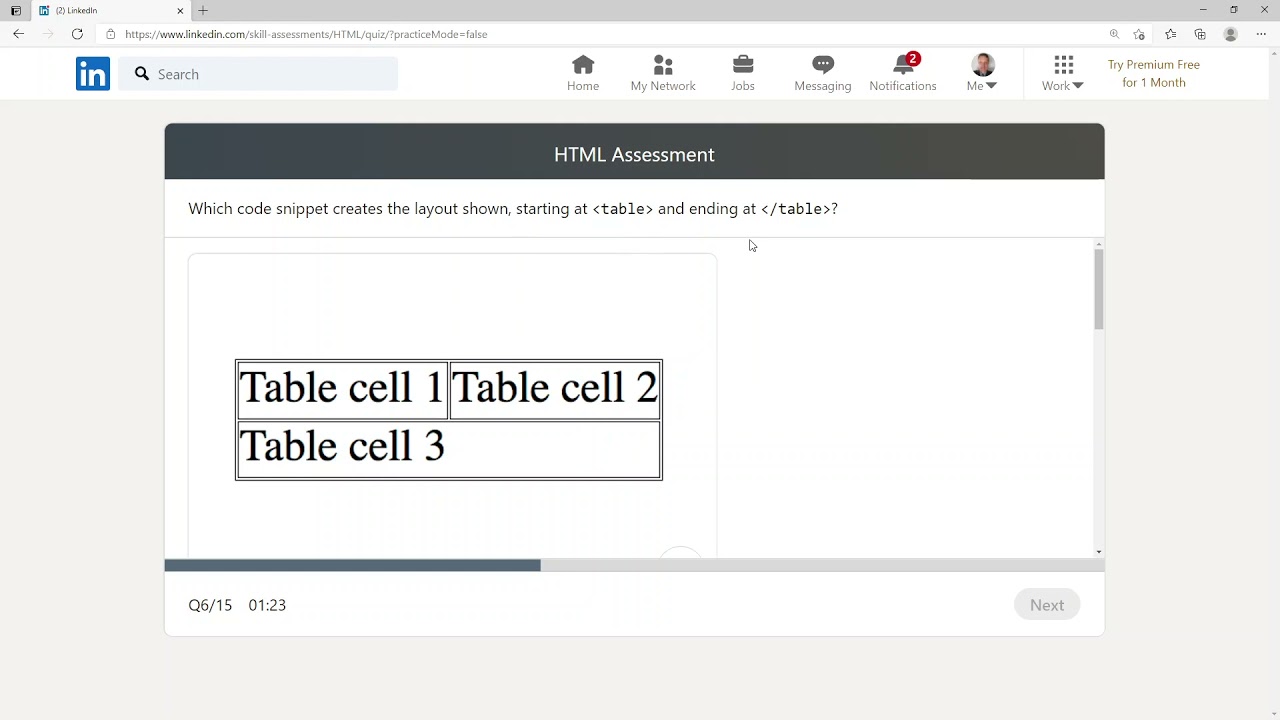The image size is (1280, 720).
Task: Click the LinkedIn logo
Action: point(93,74)
